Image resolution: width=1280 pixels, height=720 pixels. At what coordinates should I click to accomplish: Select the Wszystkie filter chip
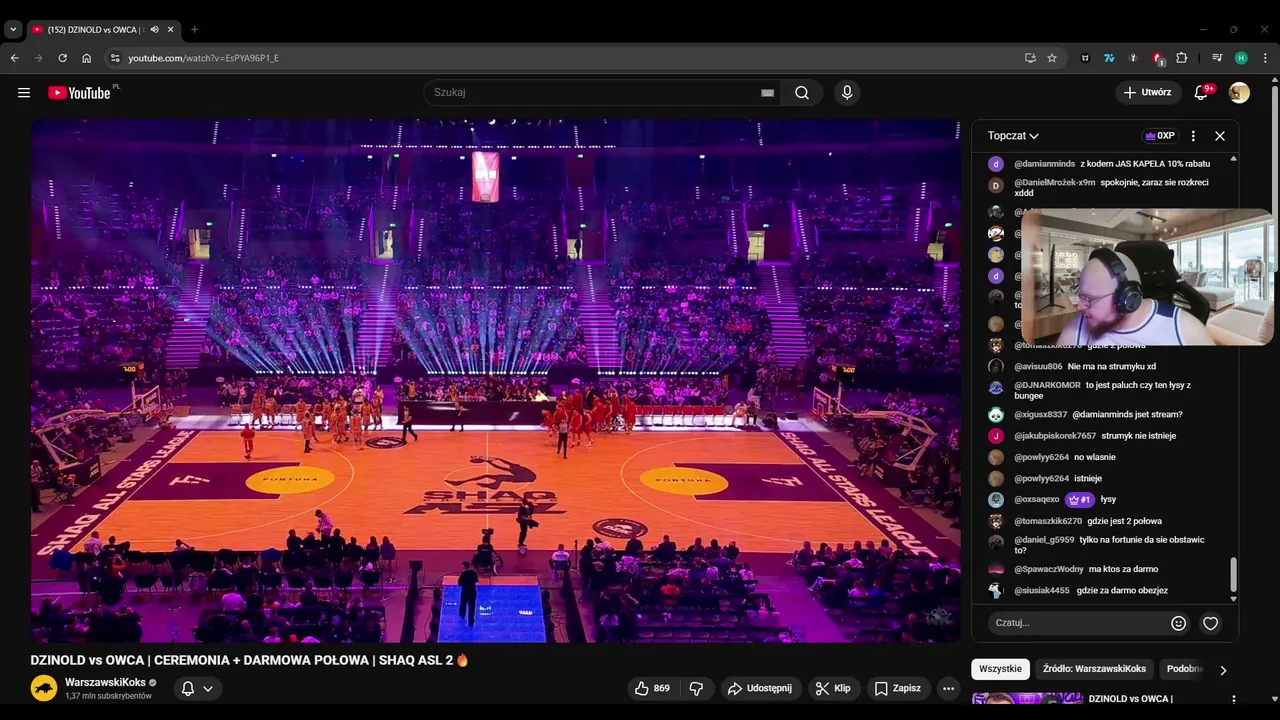pos(1000,669)
